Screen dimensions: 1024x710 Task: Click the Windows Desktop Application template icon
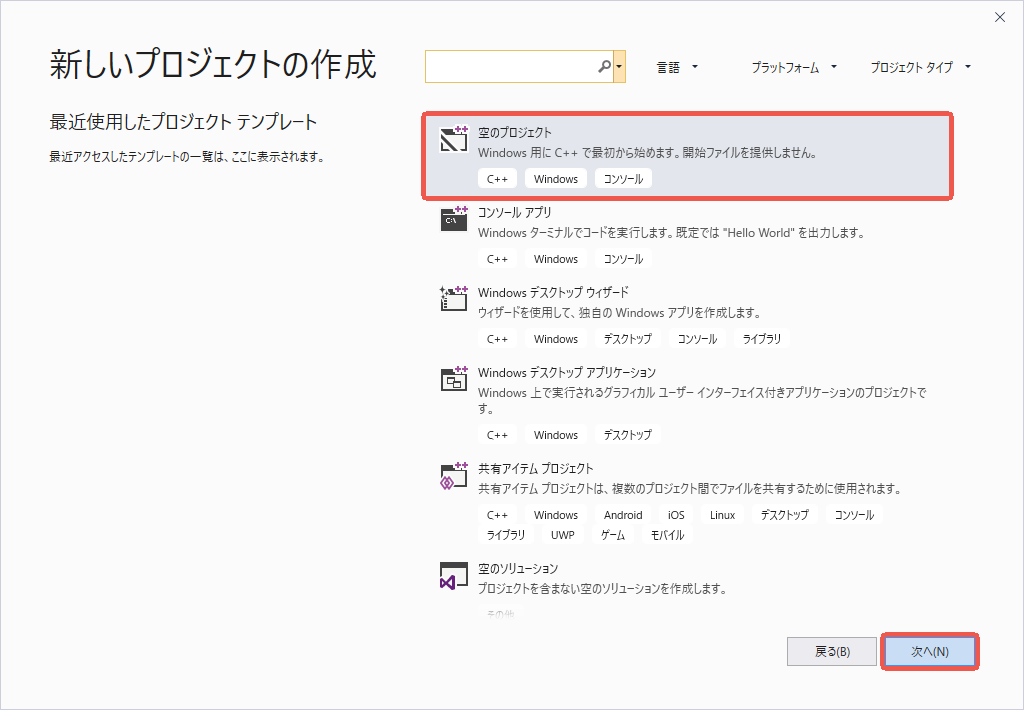[x=454, y=379]
